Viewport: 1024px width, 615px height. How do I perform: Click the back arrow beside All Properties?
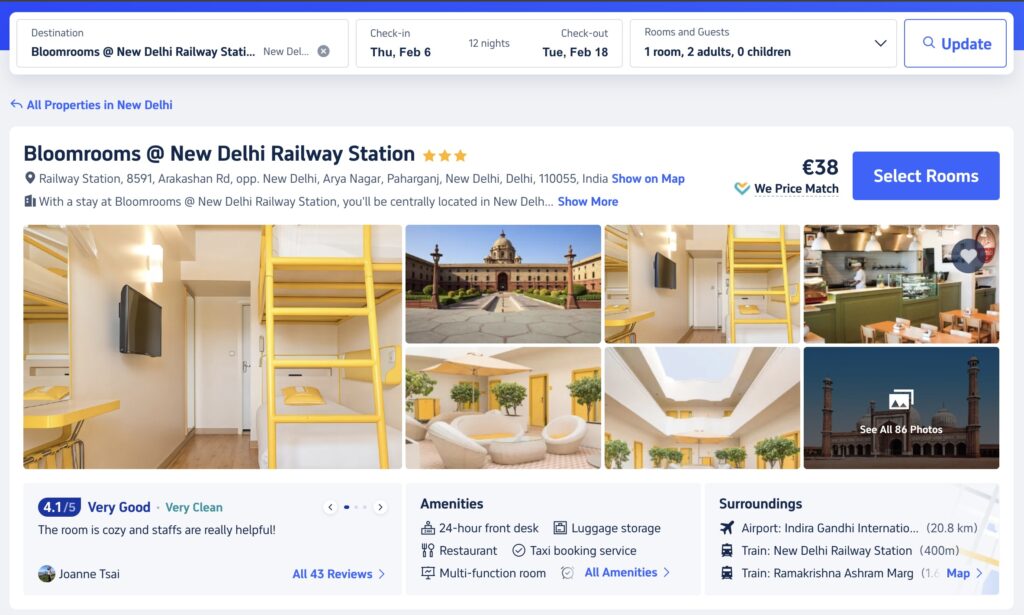(x=16, y=104)
